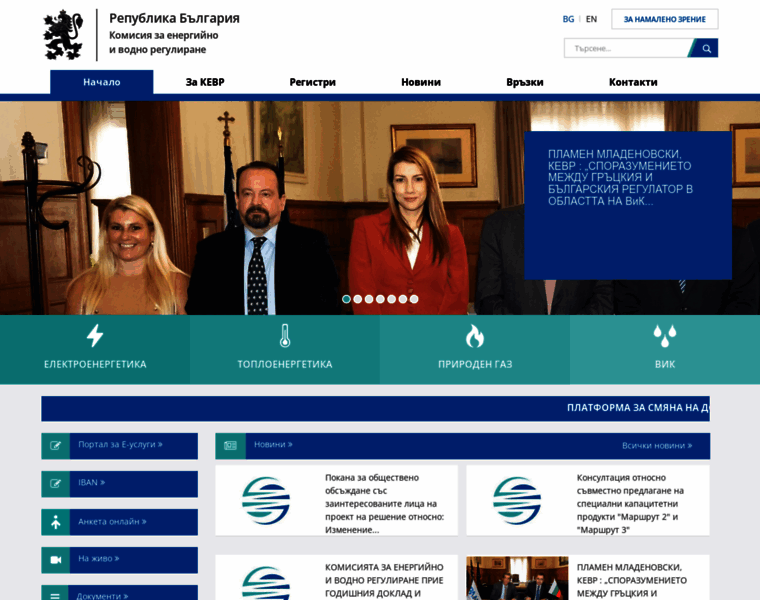
Task: Open the За КЕВР menu
Action: (x=205, y=82)
